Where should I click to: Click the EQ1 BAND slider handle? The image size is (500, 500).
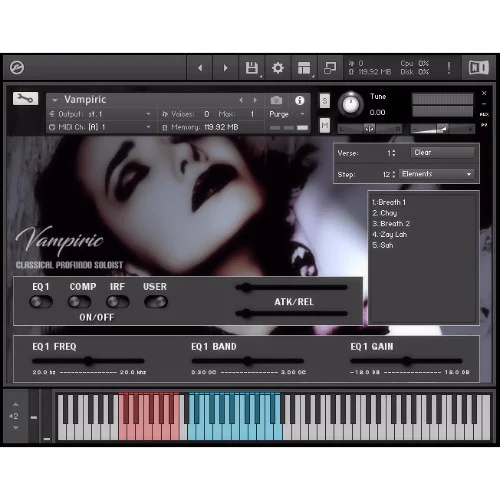247,361
